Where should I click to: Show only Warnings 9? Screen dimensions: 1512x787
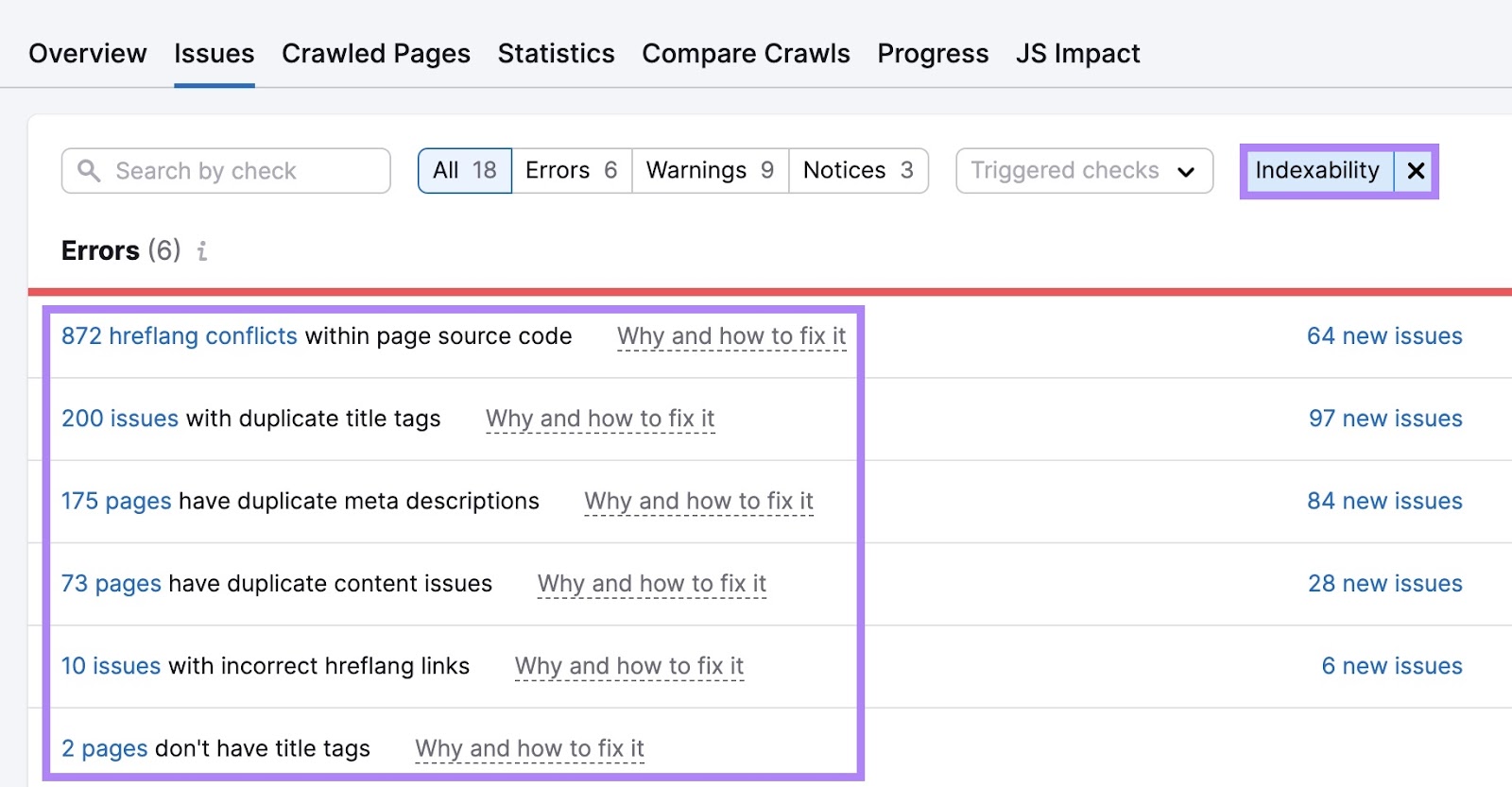tap(710, 171)
